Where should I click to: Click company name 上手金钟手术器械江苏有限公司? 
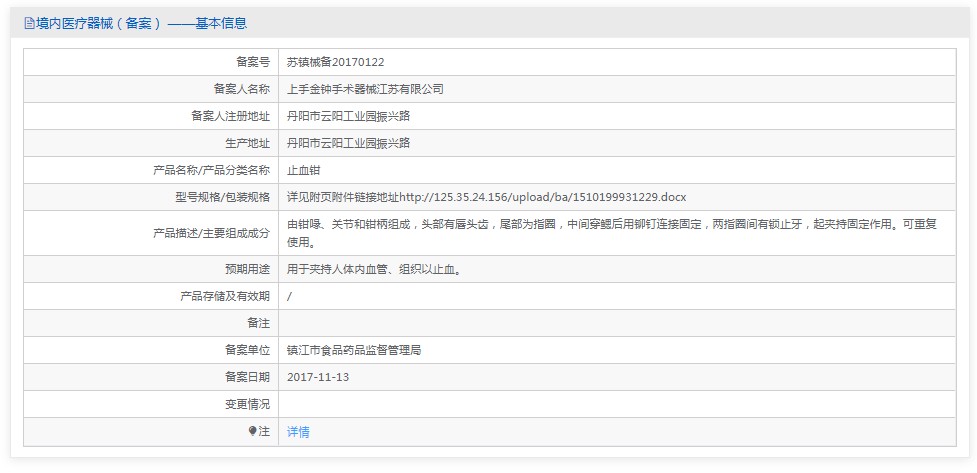click(365, 89)
